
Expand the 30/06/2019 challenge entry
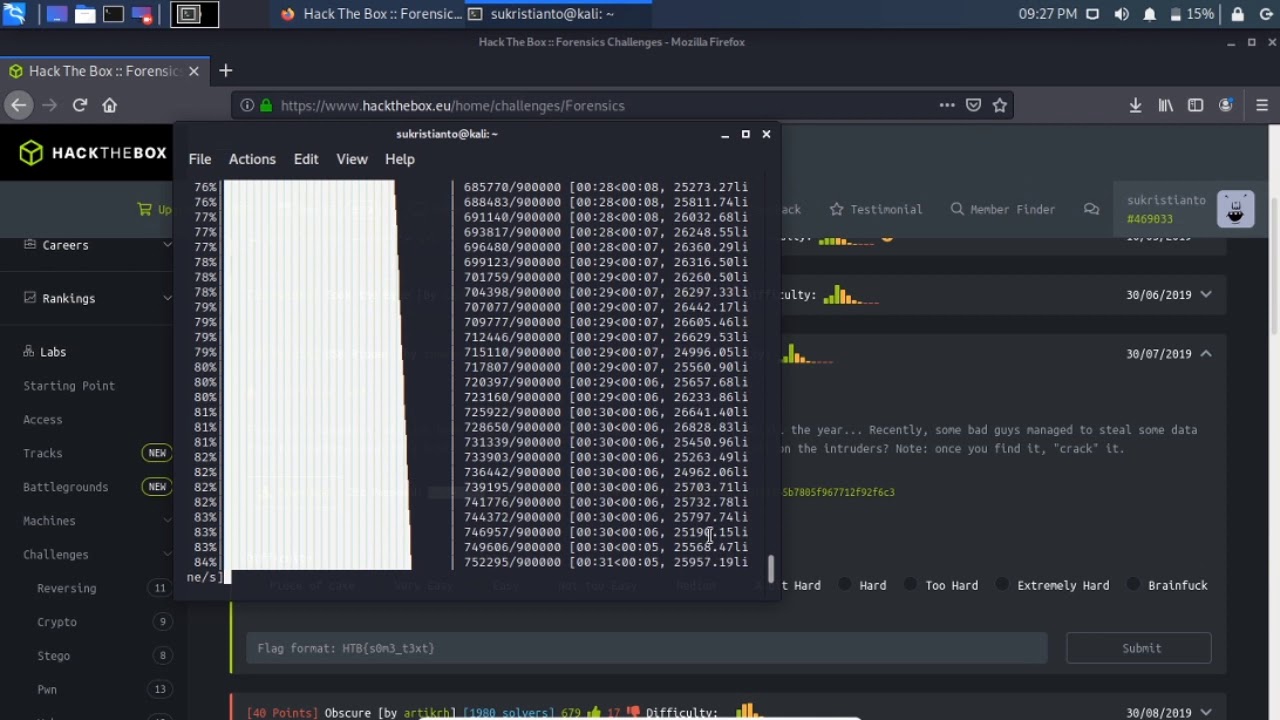pos(1206,295)
